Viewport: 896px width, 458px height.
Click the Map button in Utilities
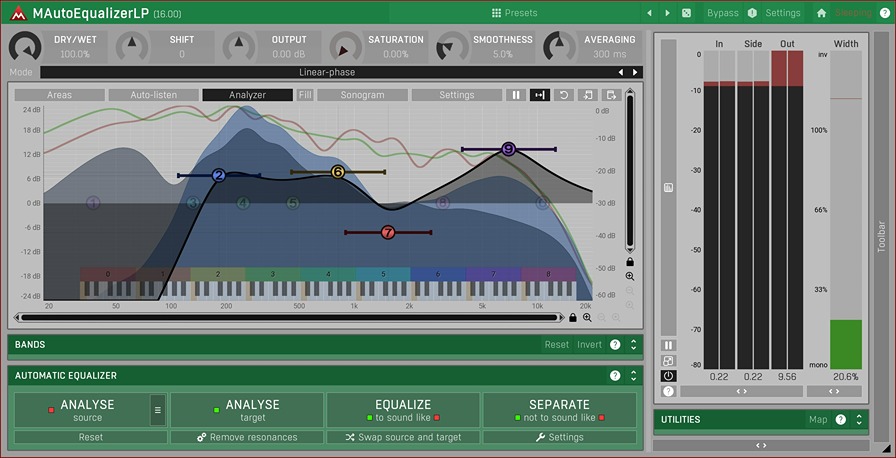pyautogui.click(x=818, y=419)
